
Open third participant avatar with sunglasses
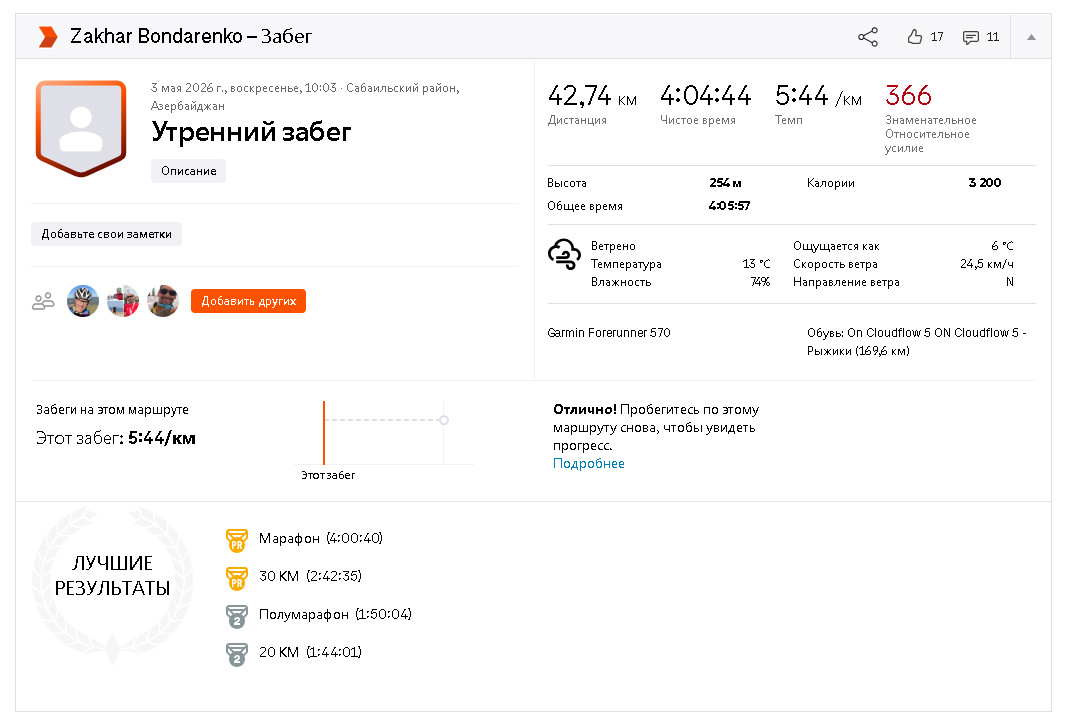click(163, 301)
